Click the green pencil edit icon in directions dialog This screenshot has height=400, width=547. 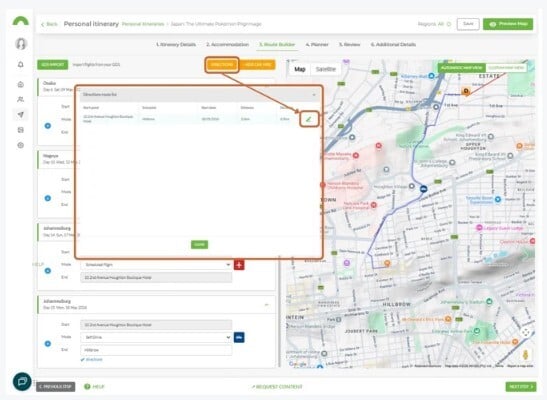(x=308, y=119)
